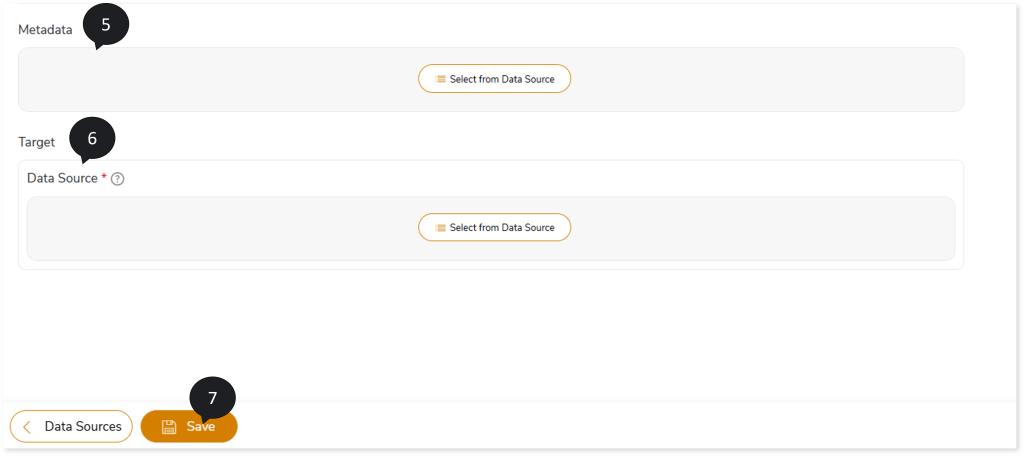The width and height of the screenshot is (1024, 456).
Task: Click the list icon in Metadata's select button
Action: click(x=440, y=79)
